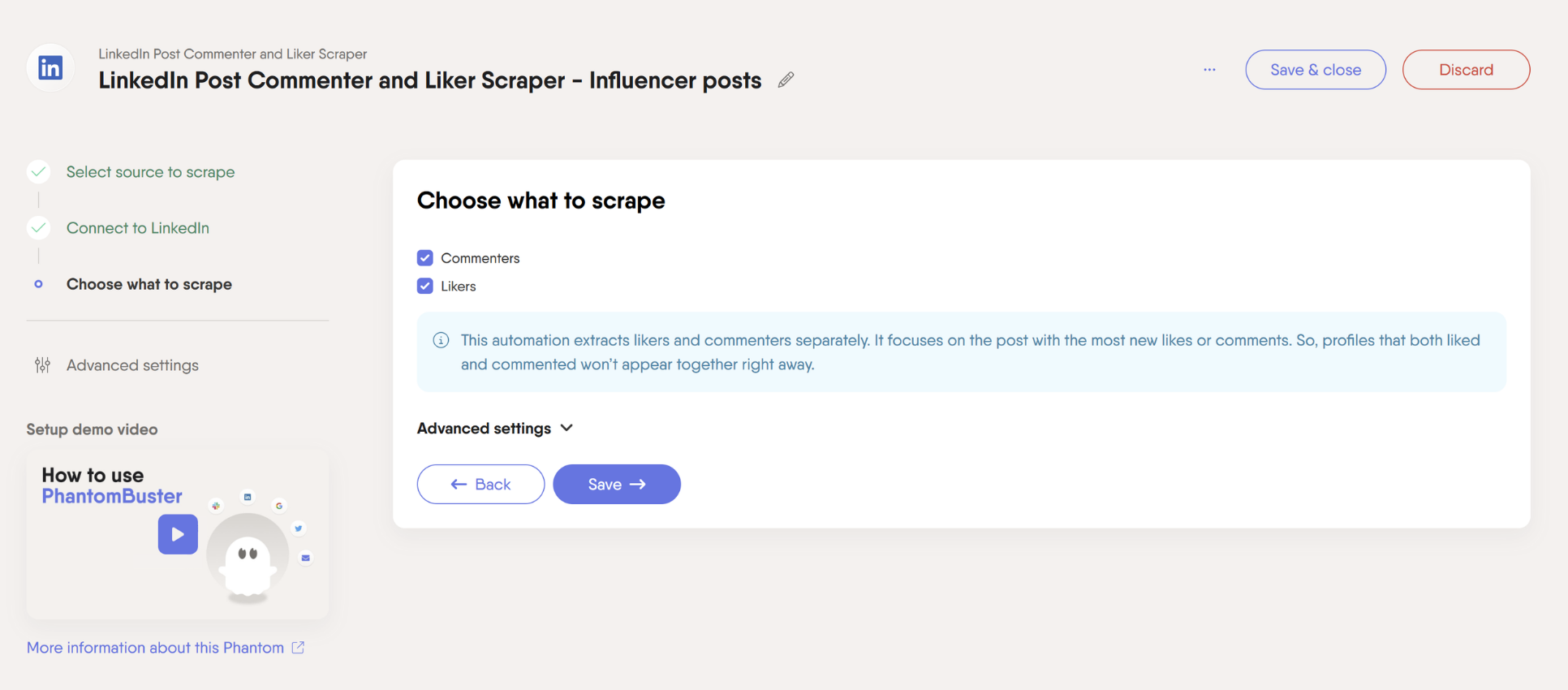Expand the Advanced settings section chevron
Image resolution: width=1568 pixels, height=690 pixels.
(x=566, y=428)
